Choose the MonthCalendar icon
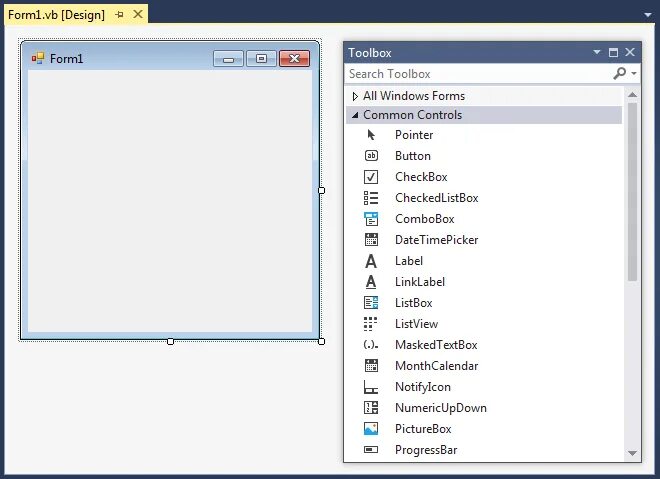The height and width of the screenshot is (479, 660). coord(371,365)
